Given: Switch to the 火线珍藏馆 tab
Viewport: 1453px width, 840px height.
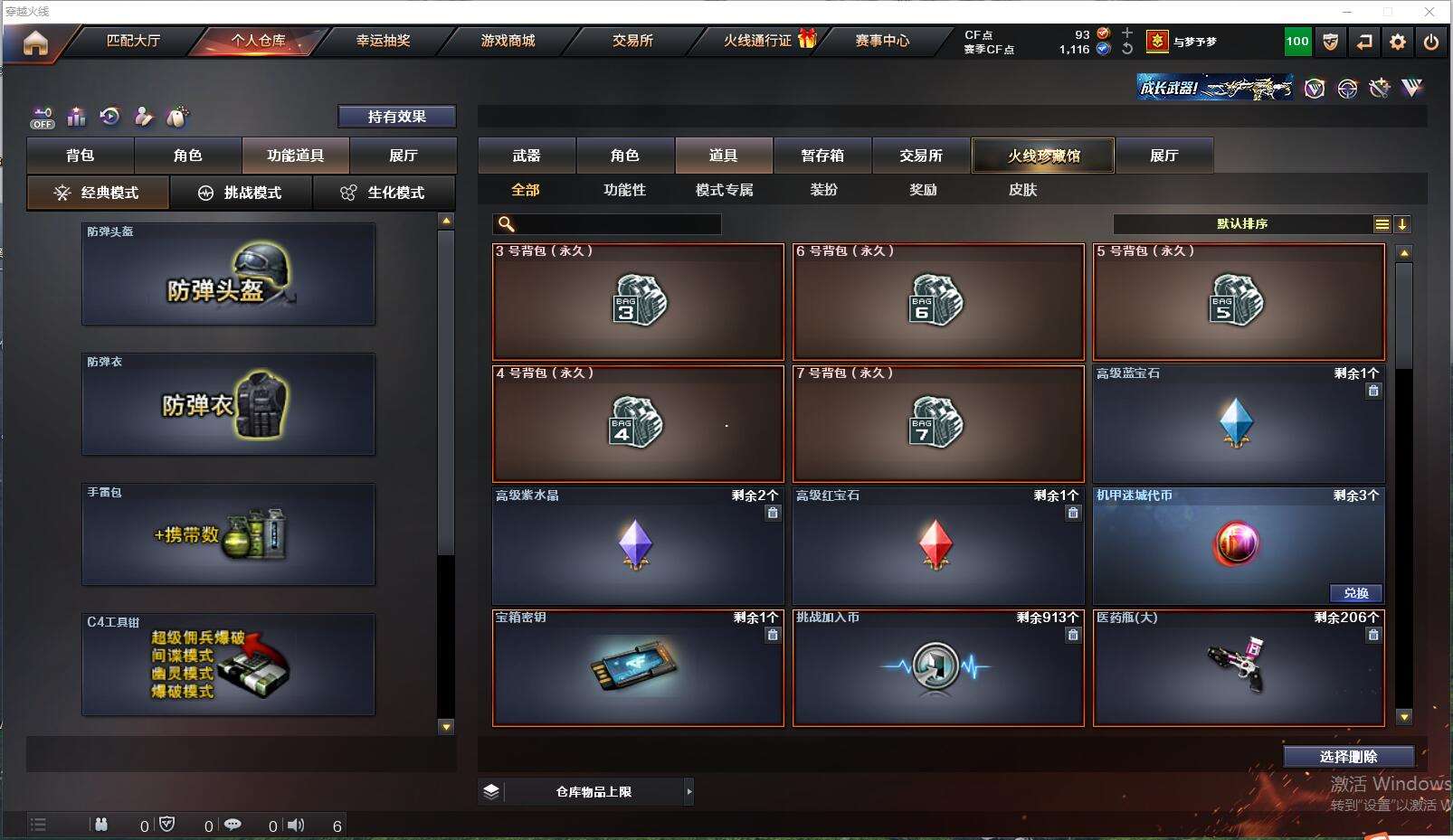Looking at the screenshot, I should [x=1043, y=156].
